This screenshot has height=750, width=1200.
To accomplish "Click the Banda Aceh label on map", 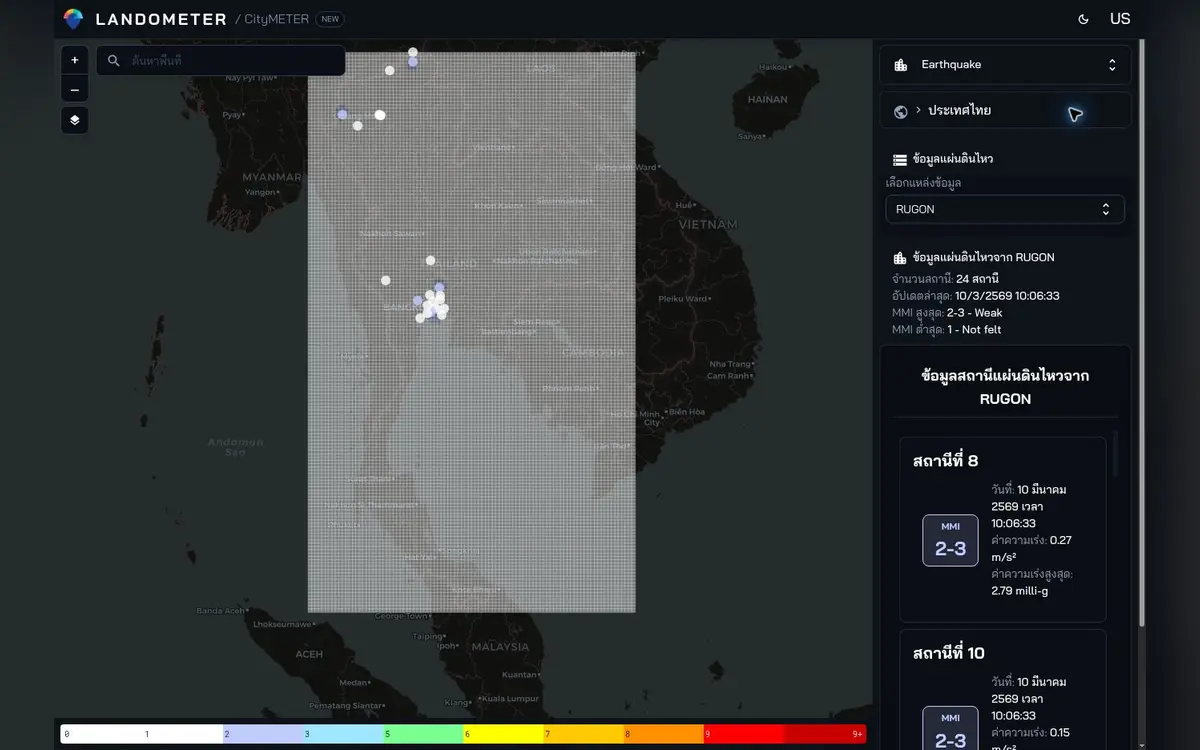I will [x=221, y=611].
